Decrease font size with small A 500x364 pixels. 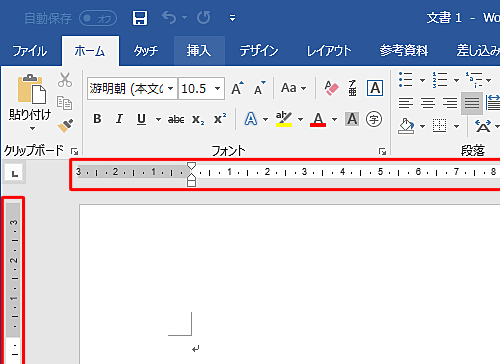260,88
